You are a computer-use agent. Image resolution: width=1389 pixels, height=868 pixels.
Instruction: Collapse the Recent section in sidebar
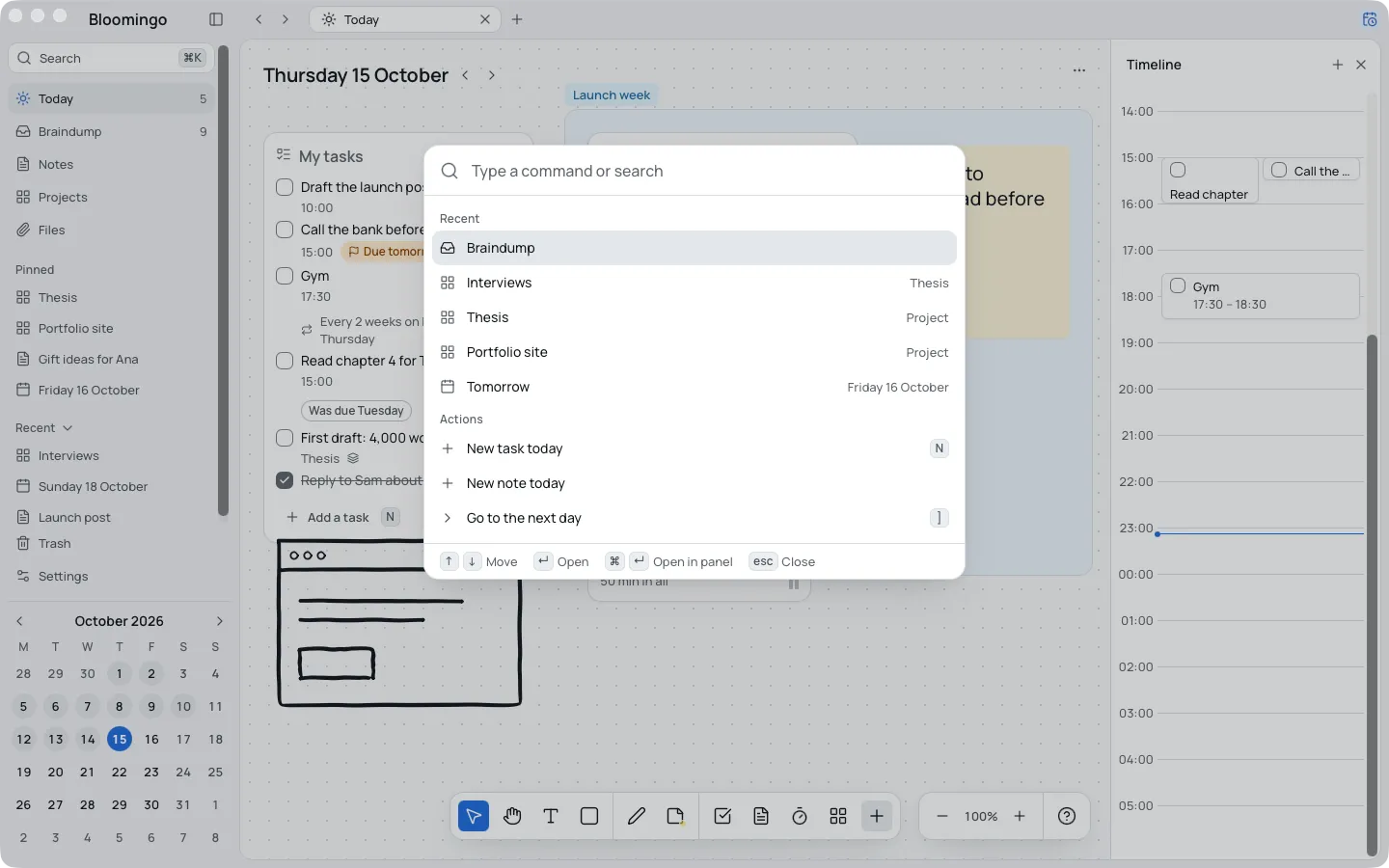(x=44, y=428)
